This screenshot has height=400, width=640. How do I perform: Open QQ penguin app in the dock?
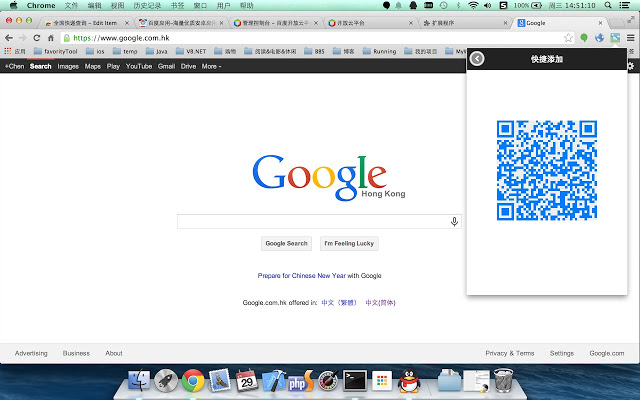409,380
